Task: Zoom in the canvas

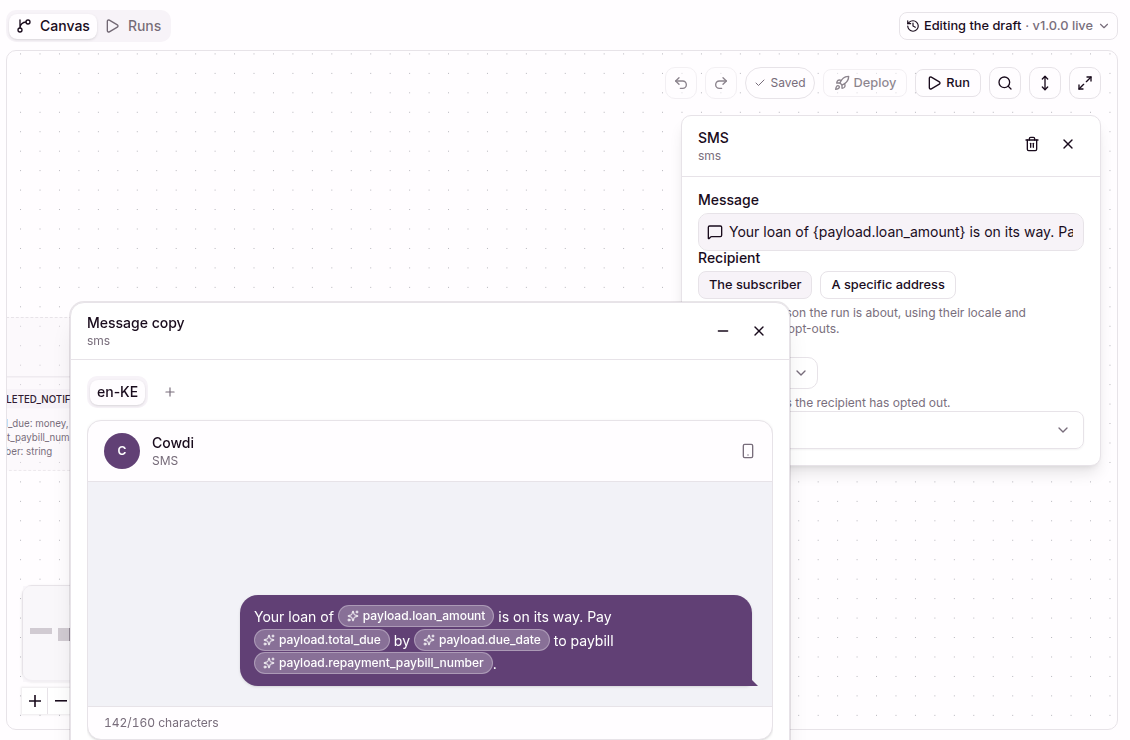Action: point(35,700)
